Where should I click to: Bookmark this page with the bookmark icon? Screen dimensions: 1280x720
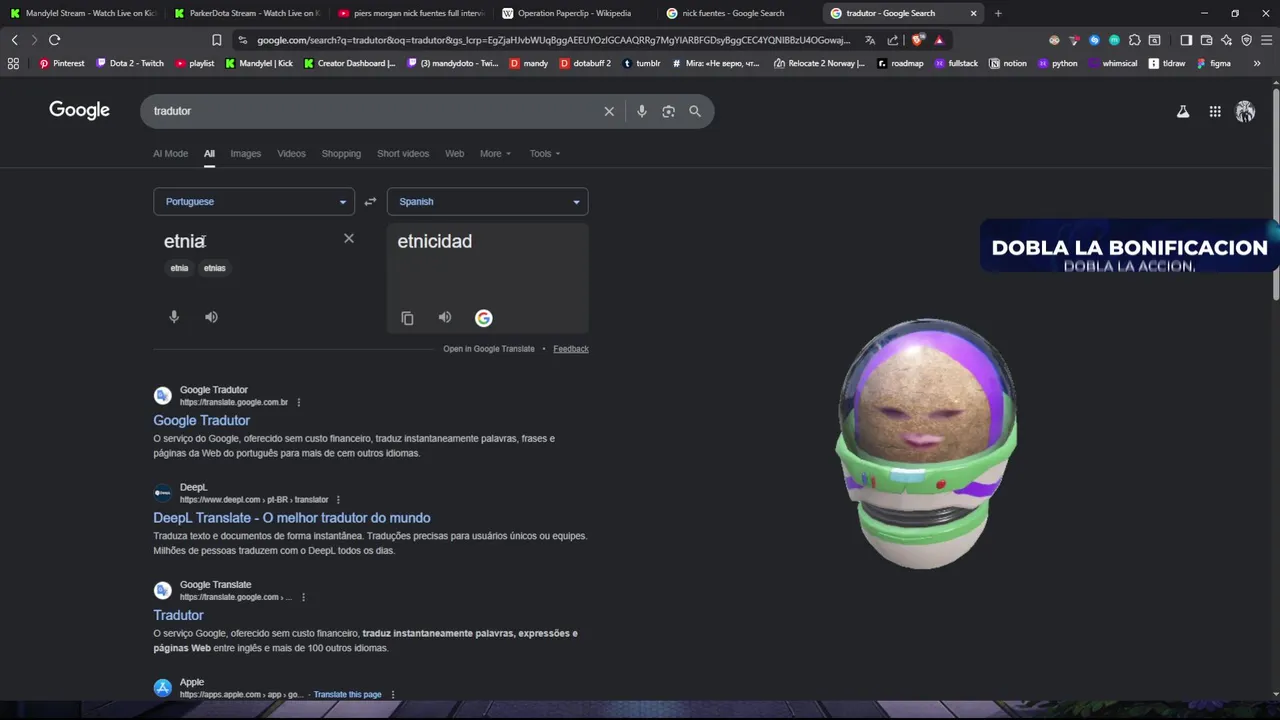tap(216, 40)
